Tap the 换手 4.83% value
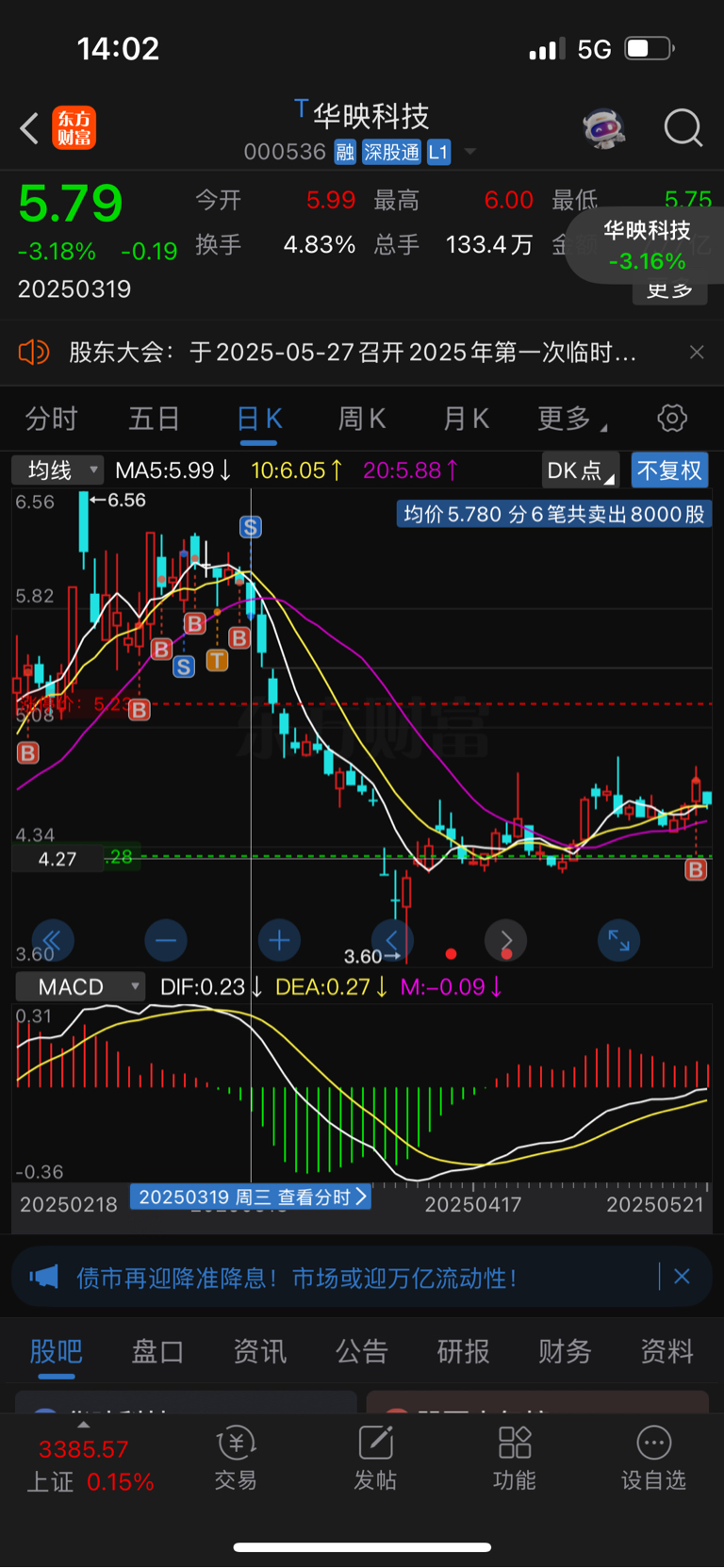724x1568 pixels. tap(319, 245)
